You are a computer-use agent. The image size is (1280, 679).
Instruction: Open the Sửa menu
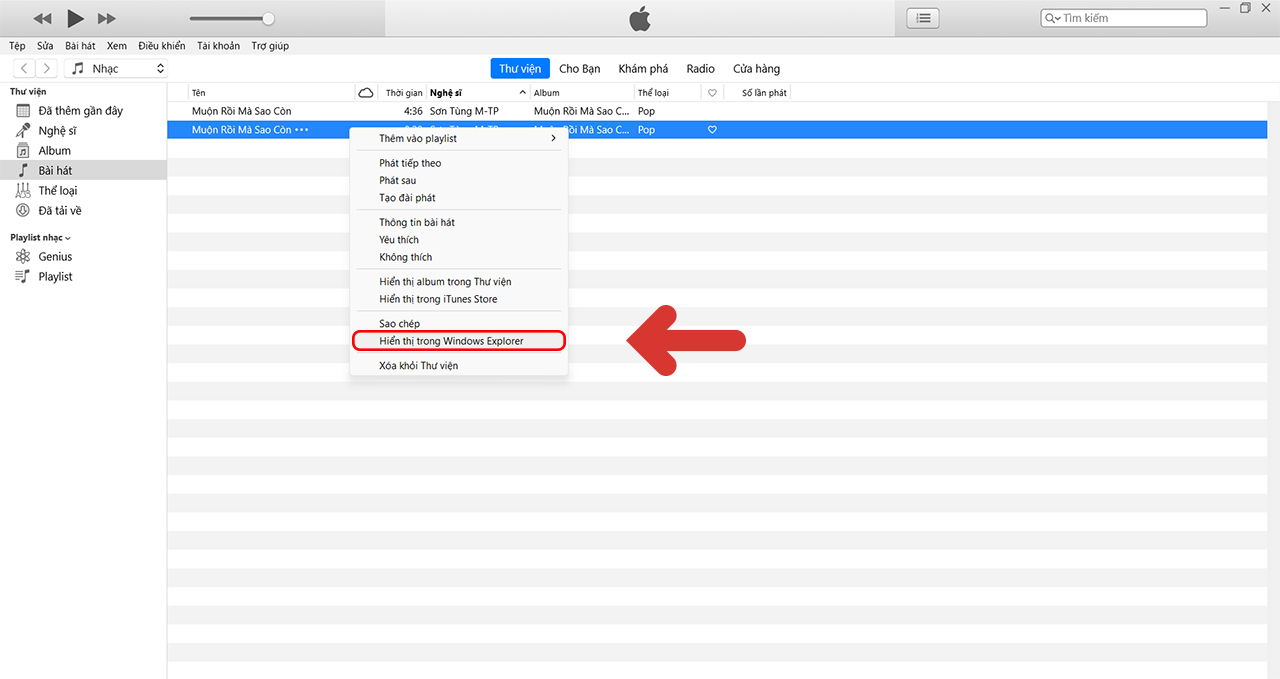(x=45, y=46)
